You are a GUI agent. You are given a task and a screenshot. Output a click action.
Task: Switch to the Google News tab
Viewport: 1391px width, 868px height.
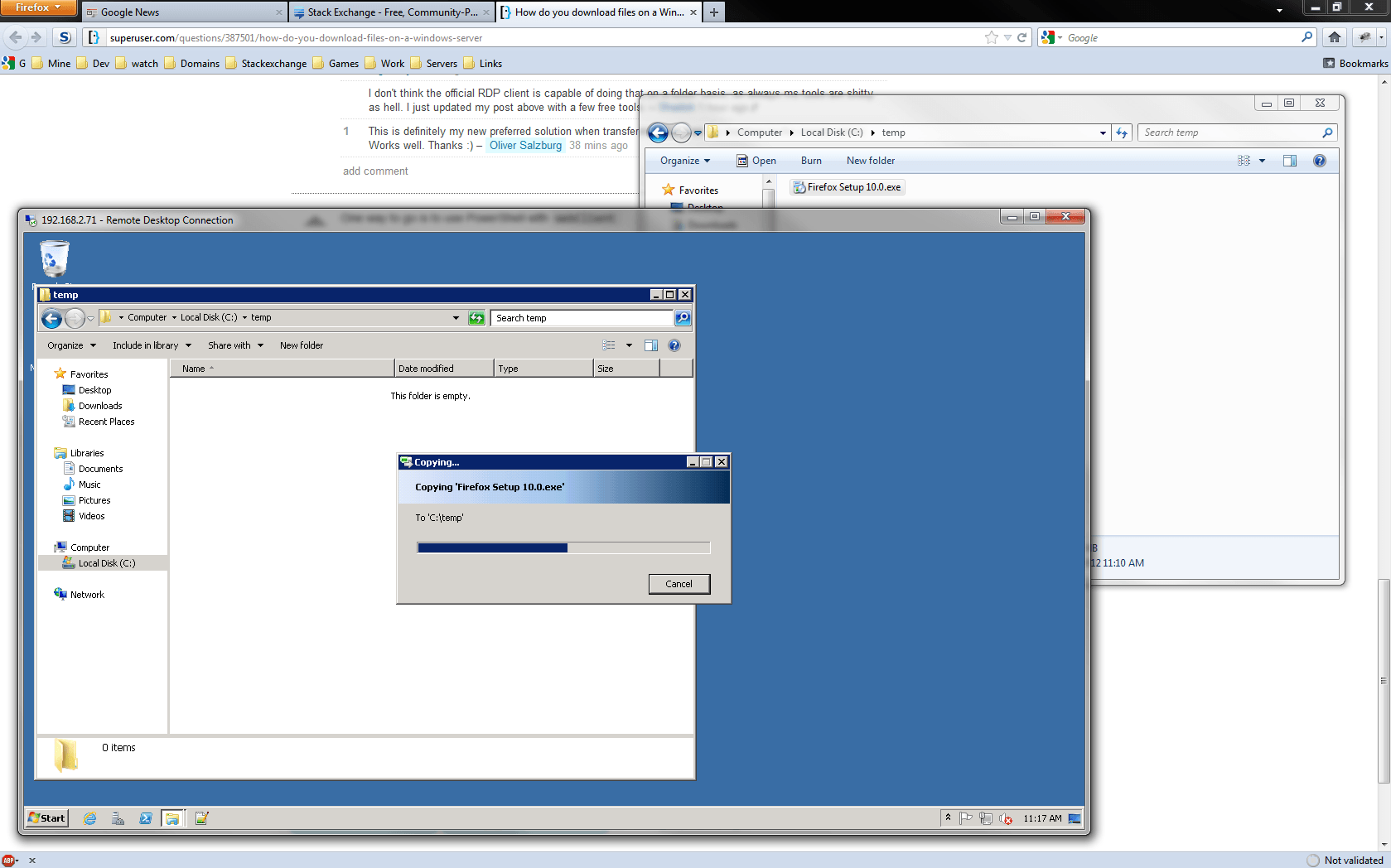184,12
